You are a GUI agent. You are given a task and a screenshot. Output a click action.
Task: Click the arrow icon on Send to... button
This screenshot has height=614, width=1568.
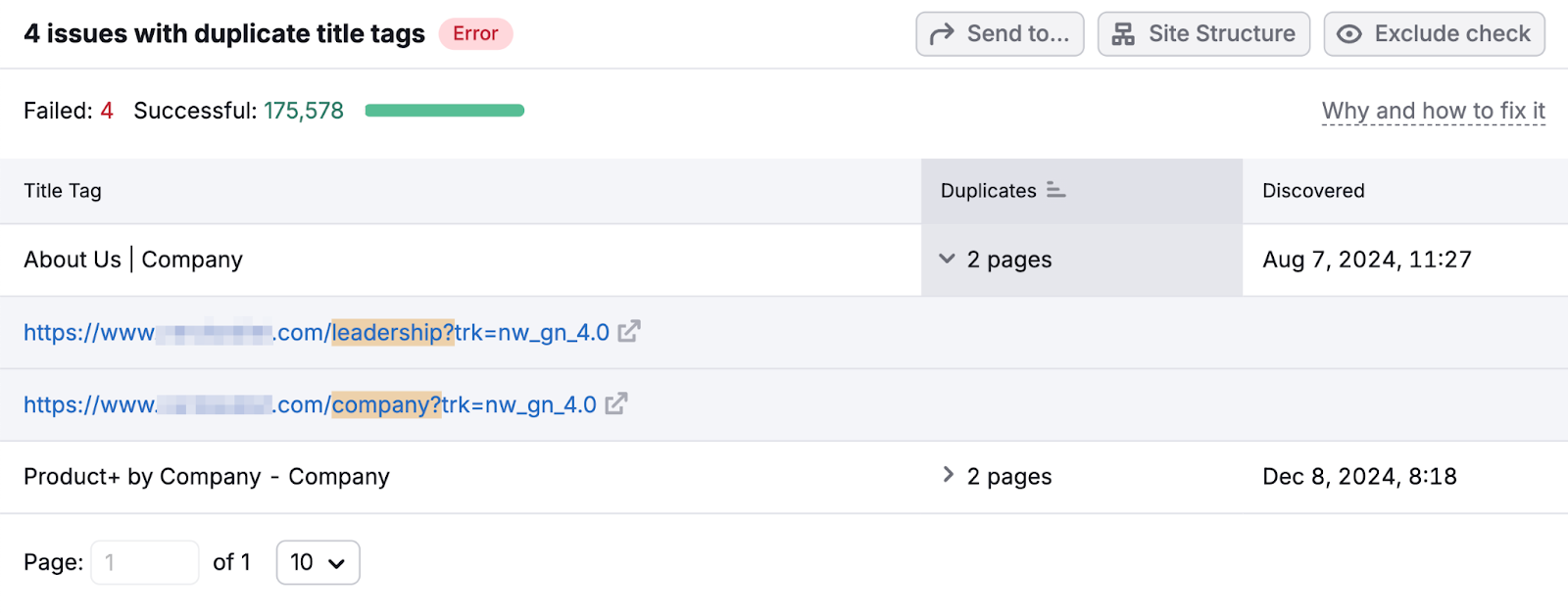942,33
